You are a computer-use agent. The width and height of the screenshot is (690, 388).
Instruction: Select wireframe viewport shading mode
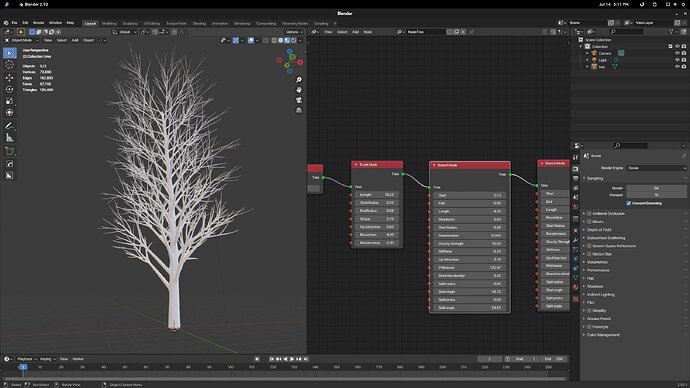(274, 40)
